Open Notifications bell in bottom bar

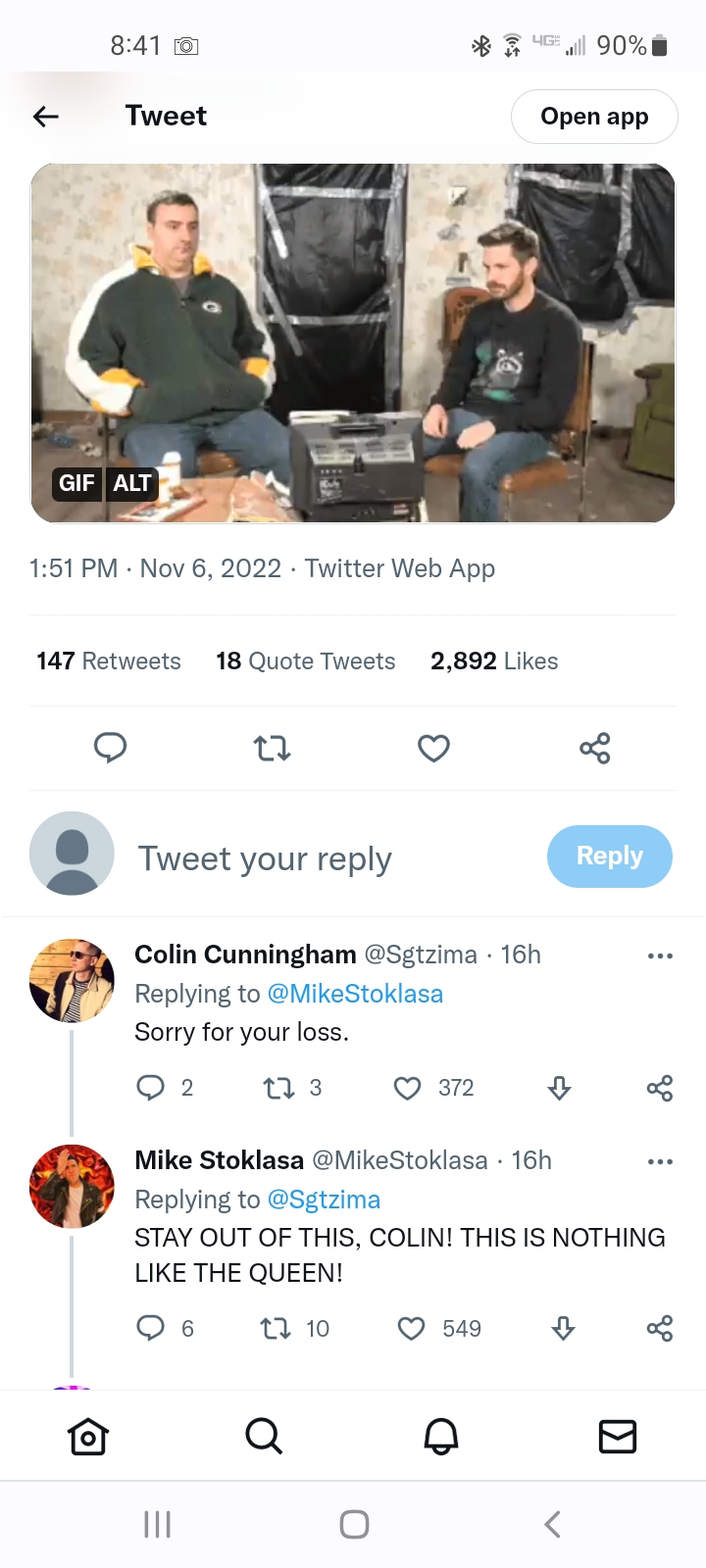point(441,1437)
